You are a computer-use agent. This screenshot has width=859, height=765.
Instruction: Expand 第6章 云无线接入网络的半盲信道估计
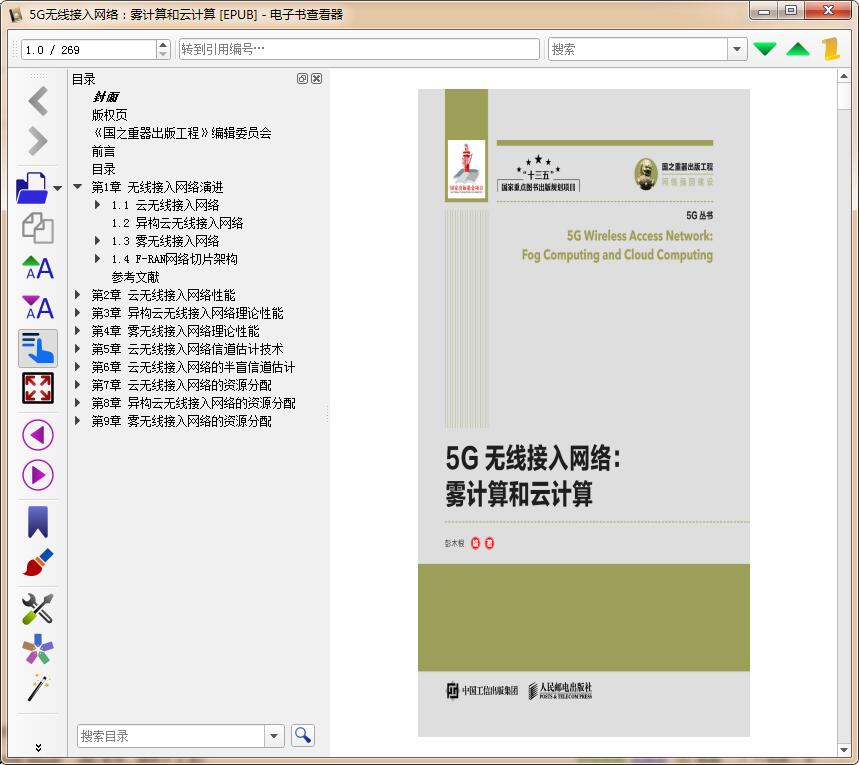tap(78, 367)
